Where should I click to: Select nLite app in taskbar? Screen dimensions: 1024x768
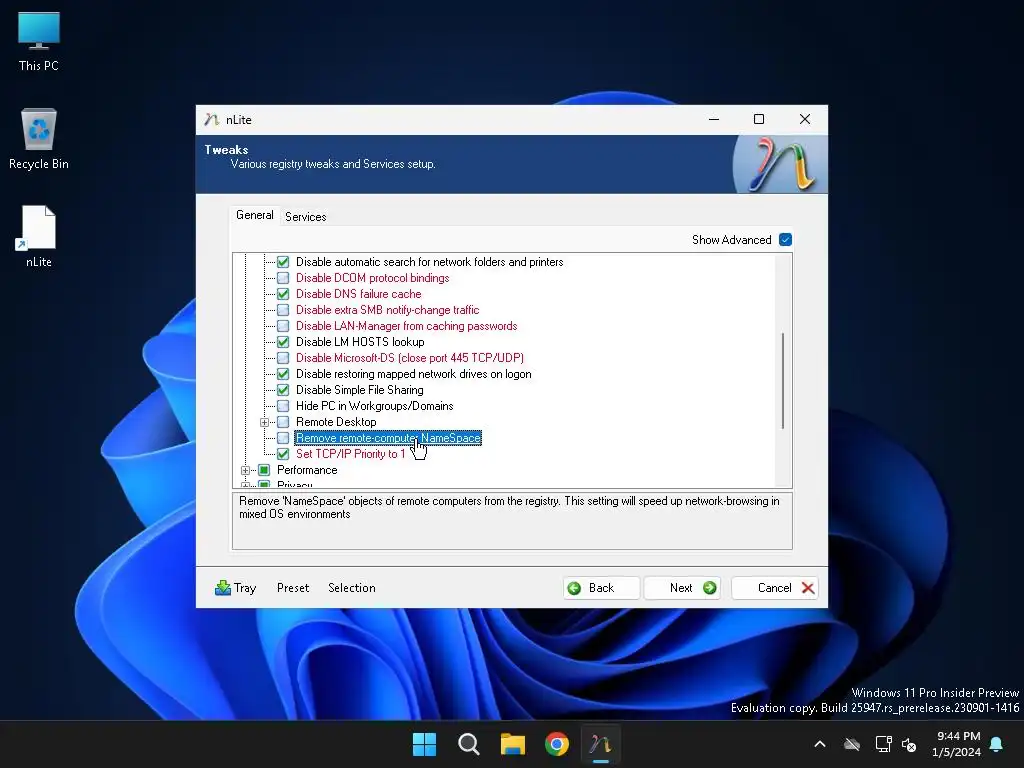[601, 744]
